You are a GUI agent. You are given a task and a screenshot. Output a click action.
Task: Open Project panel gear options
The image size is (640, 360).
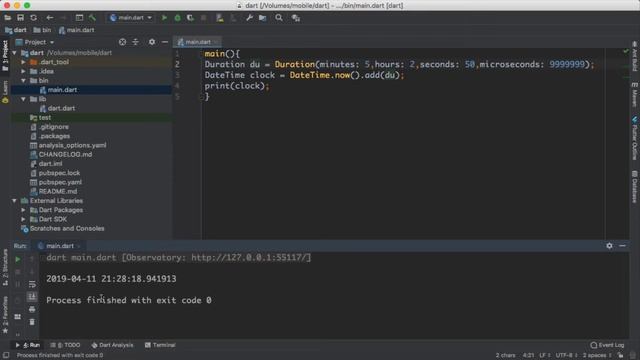tap(152, 42)
